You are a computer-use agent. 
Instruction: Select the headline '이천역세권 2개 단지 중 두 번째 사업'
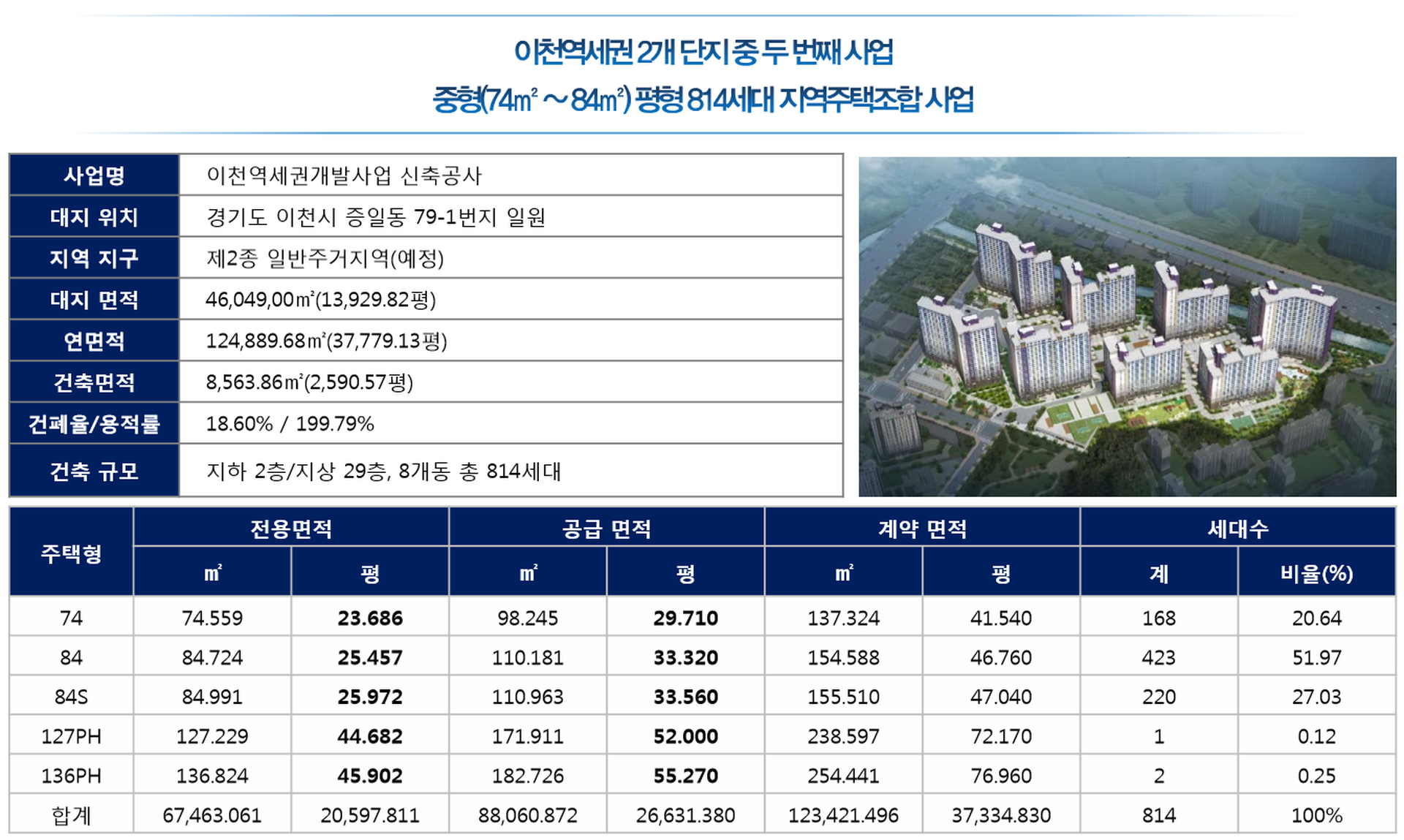click(703, 52)
